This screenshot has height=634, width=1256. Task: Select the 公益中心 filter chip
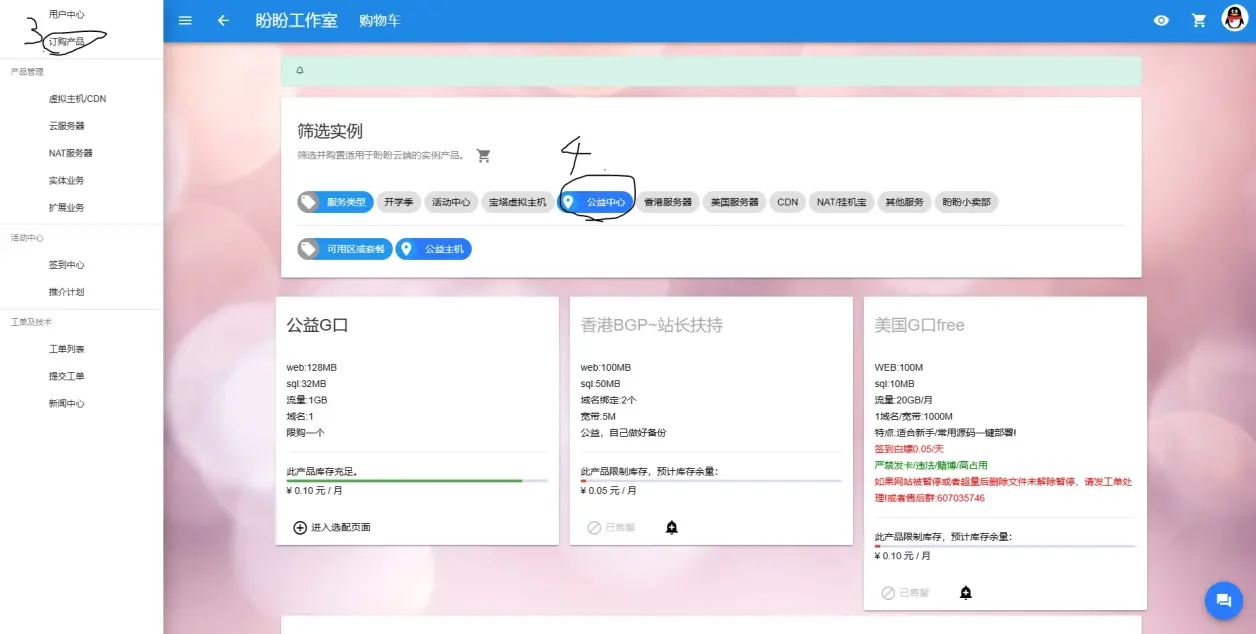coord(595,202)
